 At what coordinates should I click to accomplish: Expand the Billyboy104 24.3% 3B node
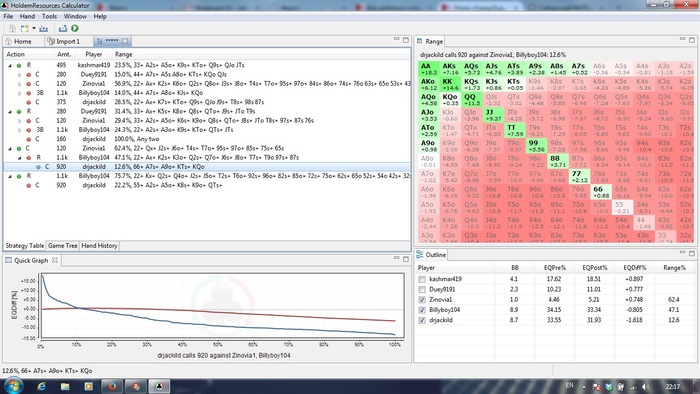[x=19, y=130]
